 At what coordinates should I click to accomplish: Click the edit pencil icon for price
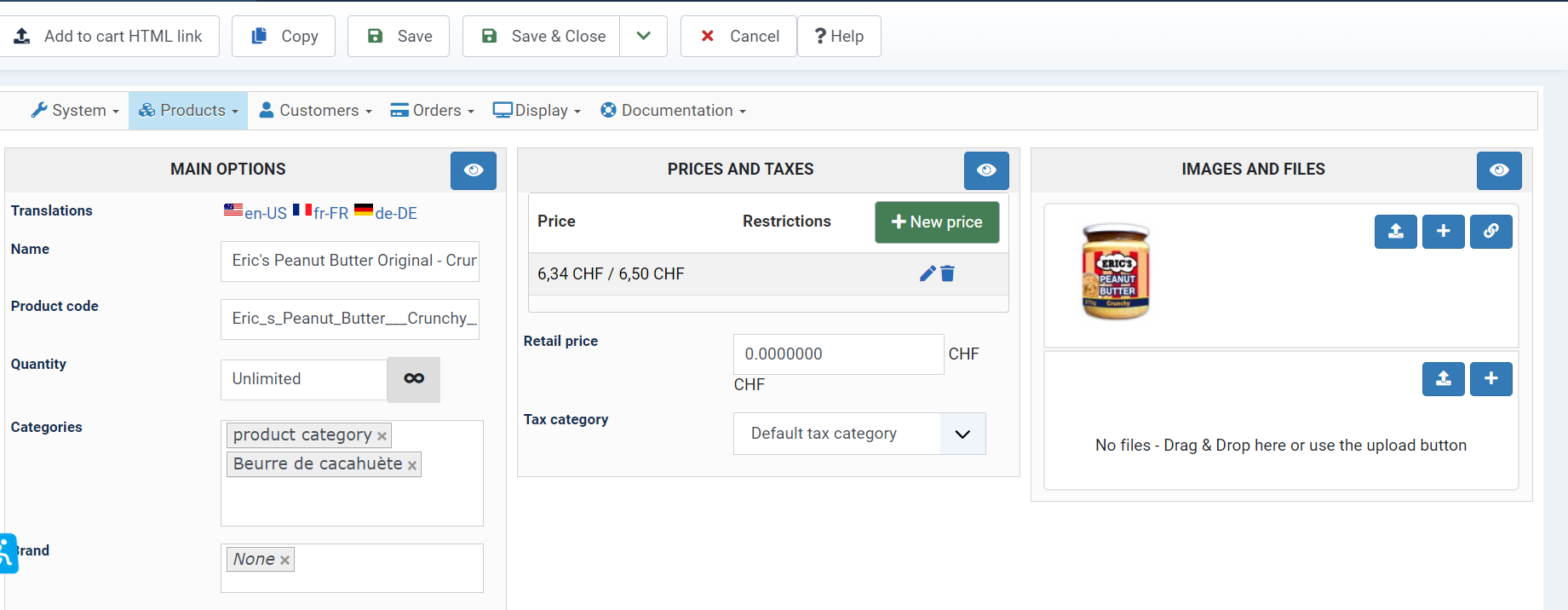(928, 273)
